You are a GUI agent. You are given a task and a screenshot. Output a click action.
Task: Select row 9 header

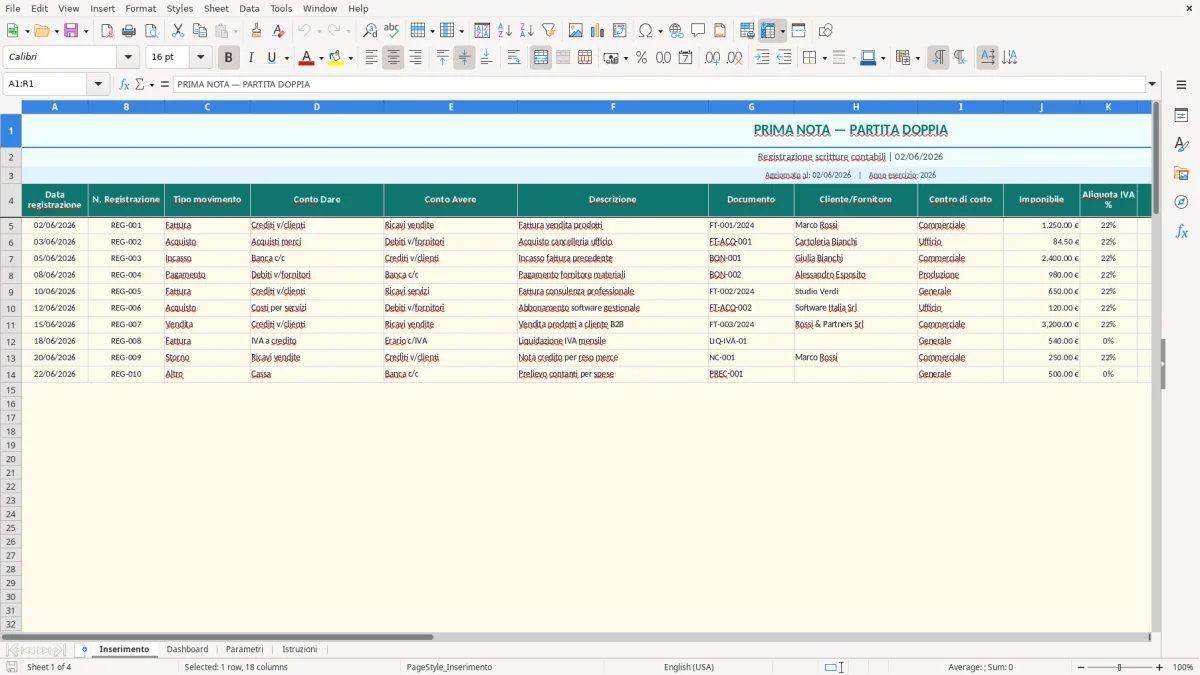[11, 292]
